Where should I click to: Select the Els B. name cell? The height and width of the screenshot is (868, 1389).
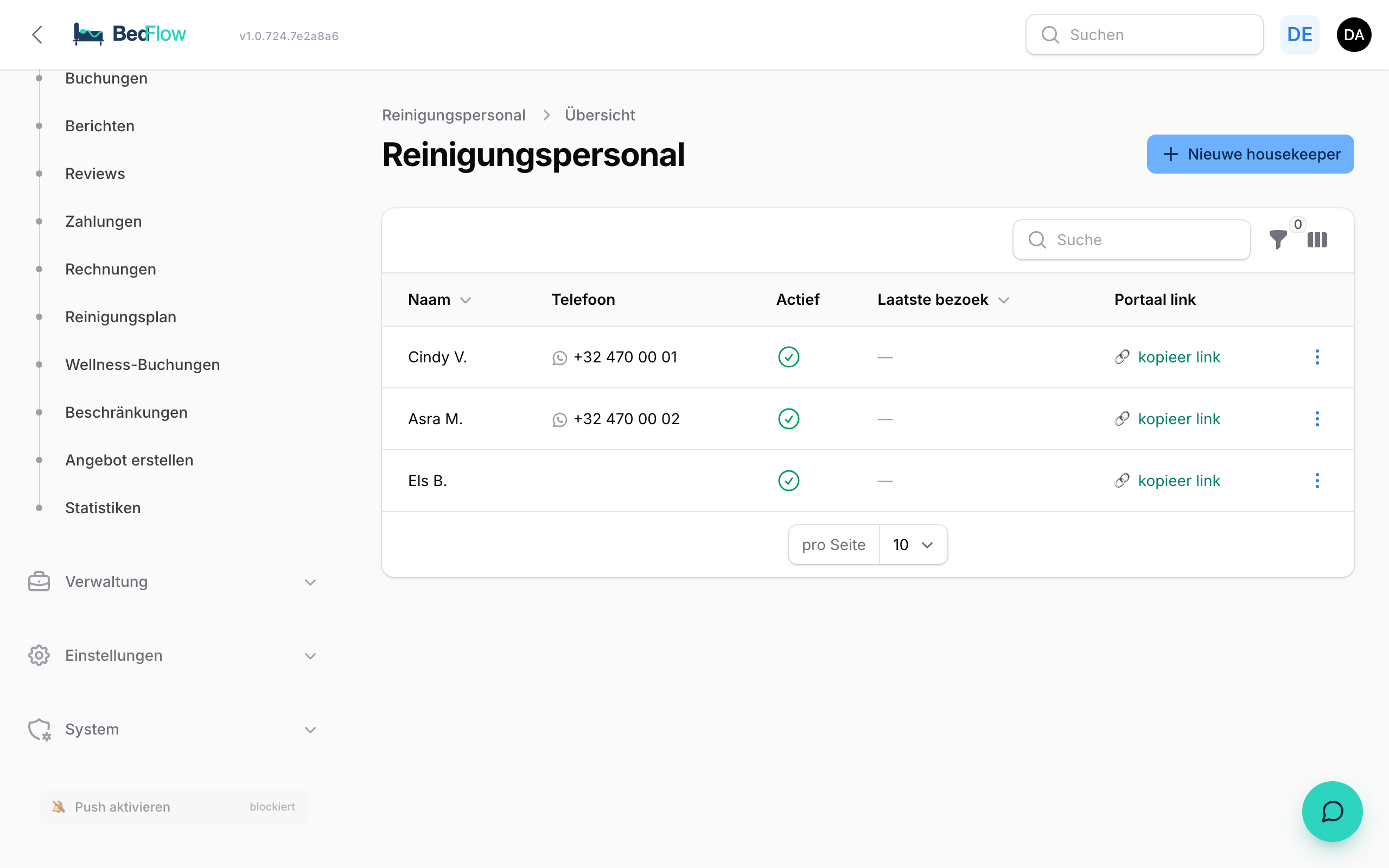[x=427, y=481]
